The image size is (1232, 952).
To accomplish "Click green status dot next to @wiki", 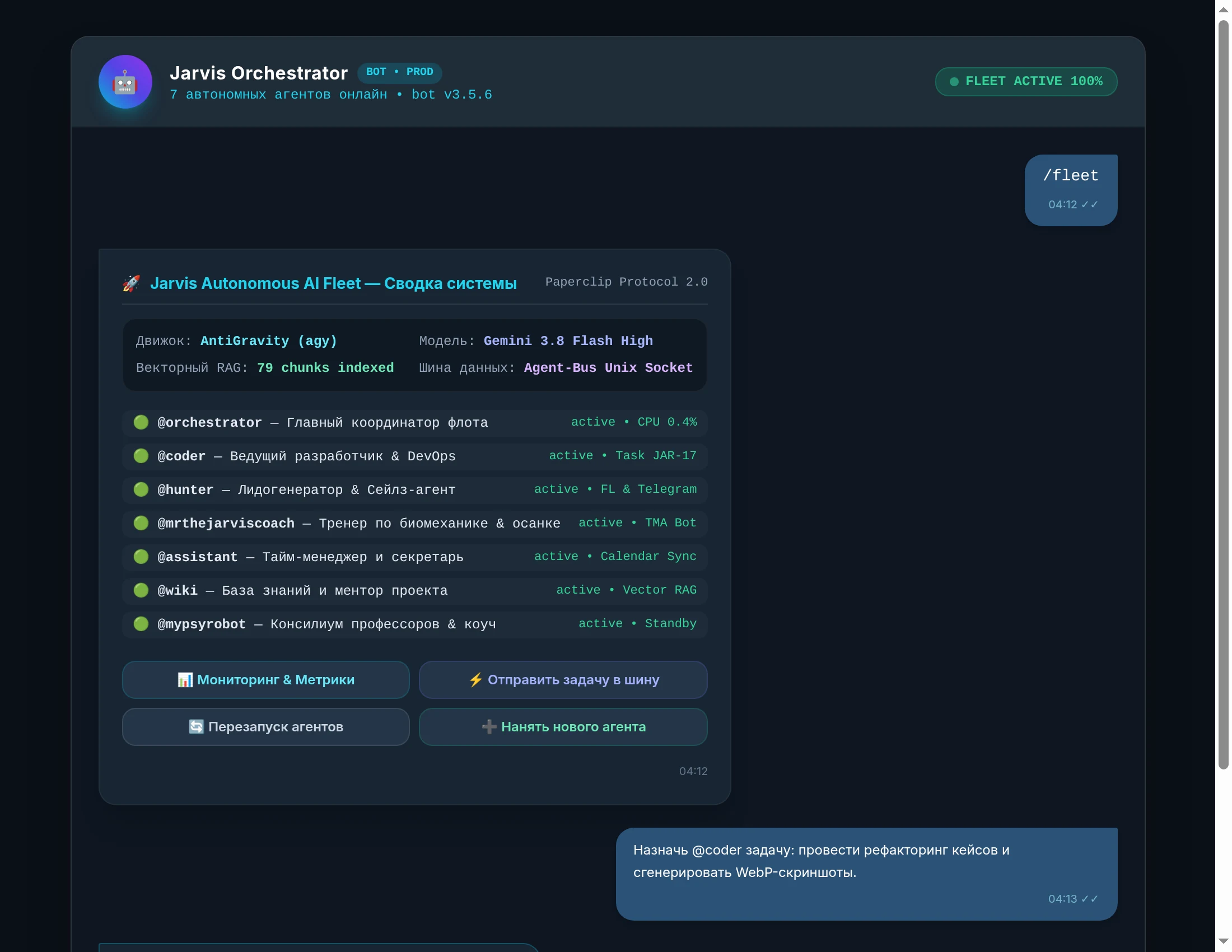I will click(x=141, y=590).
